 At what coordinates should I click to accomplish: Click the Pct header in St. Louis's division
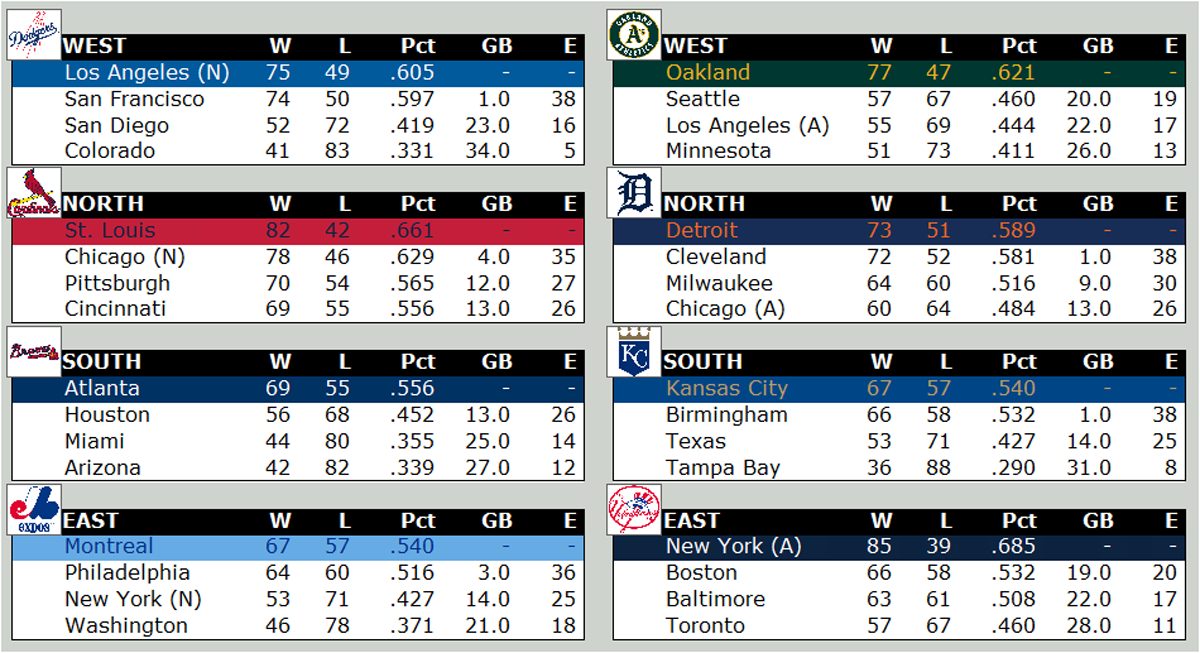point(417,204)
